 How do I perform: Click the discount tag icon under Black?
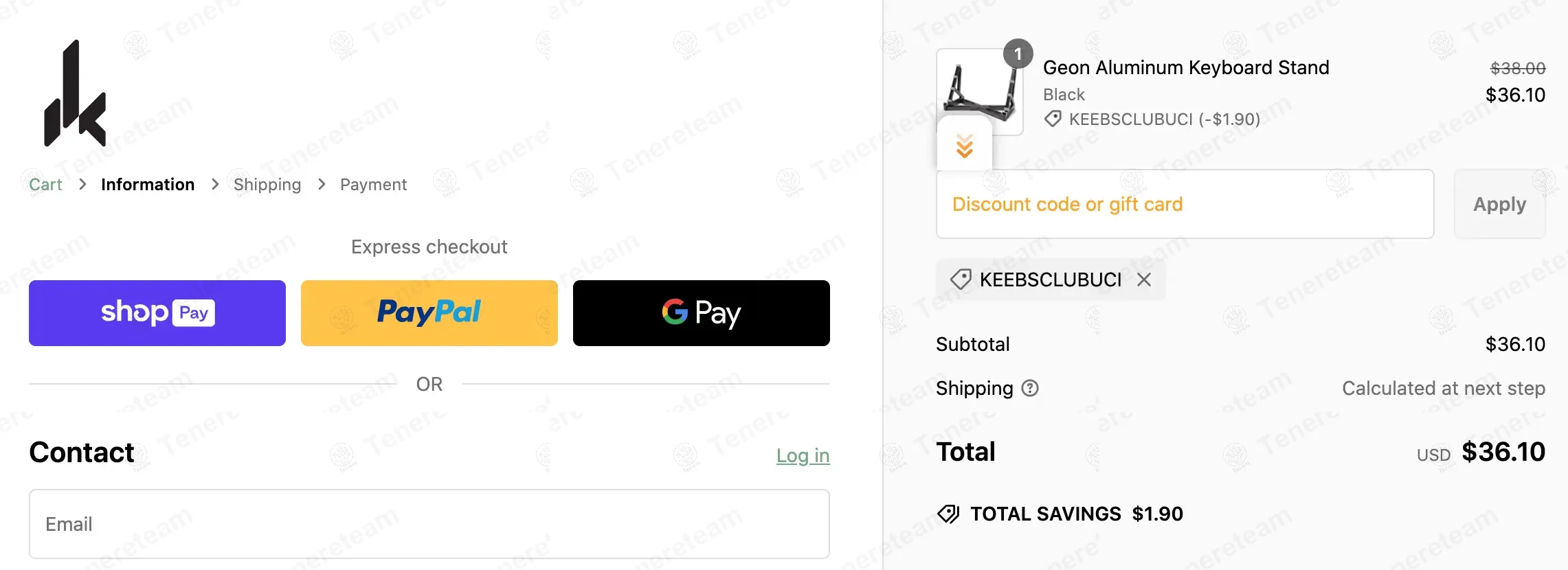point(1053,119)
